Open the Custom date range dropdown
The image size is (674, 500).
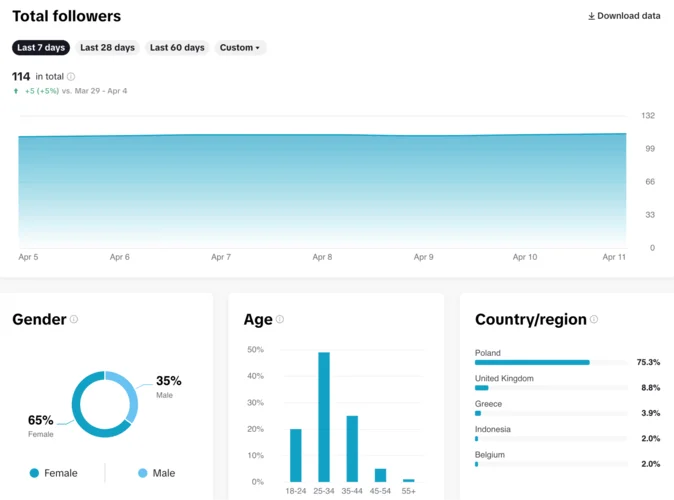240,47
